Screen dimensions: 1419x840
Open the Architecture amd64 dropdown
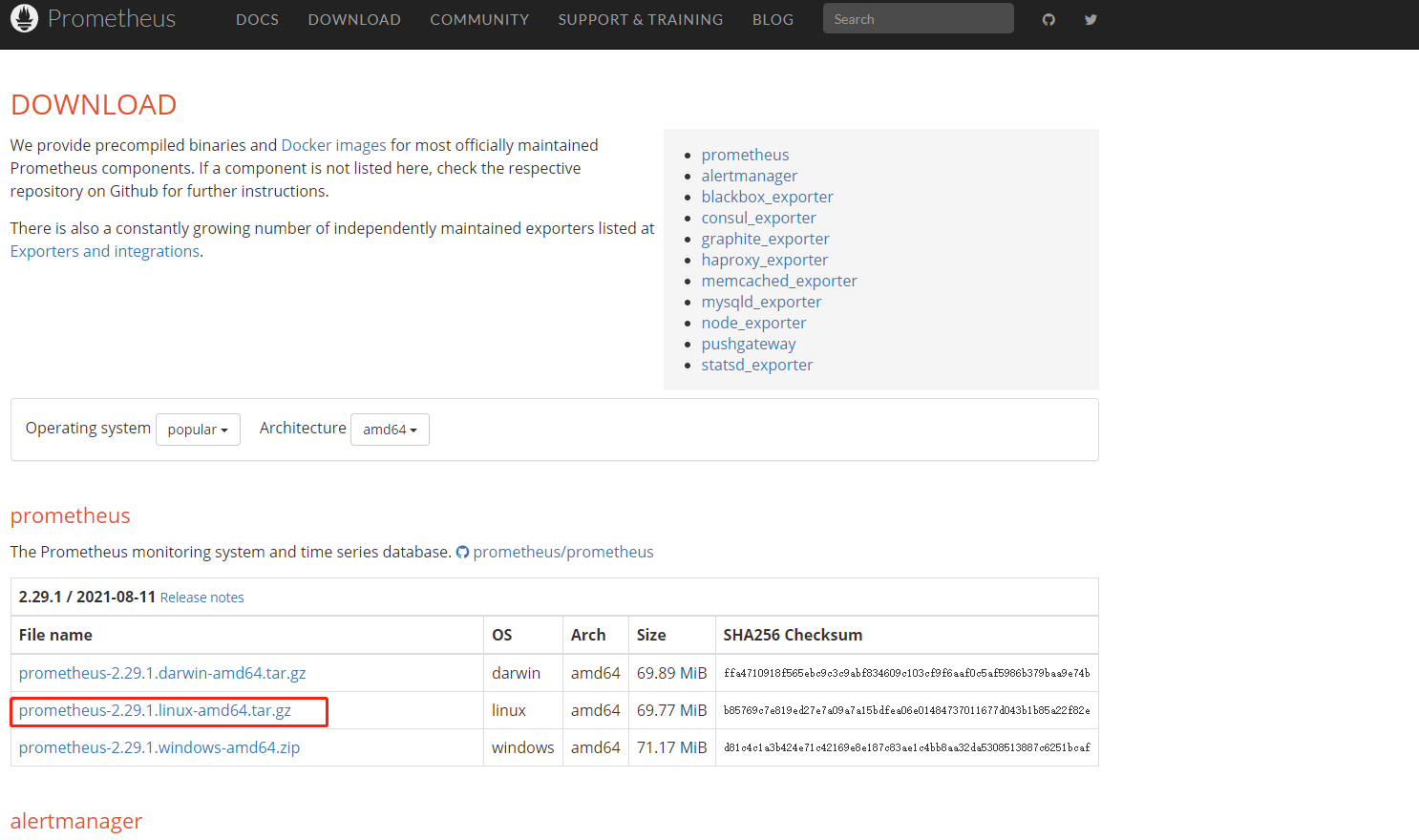point(390,430)
